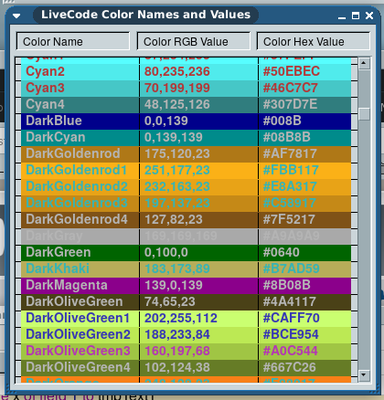This screenshot has height=400, width=384.
Task: Click the Color Hex Value header
Action: tap(313, 42)
